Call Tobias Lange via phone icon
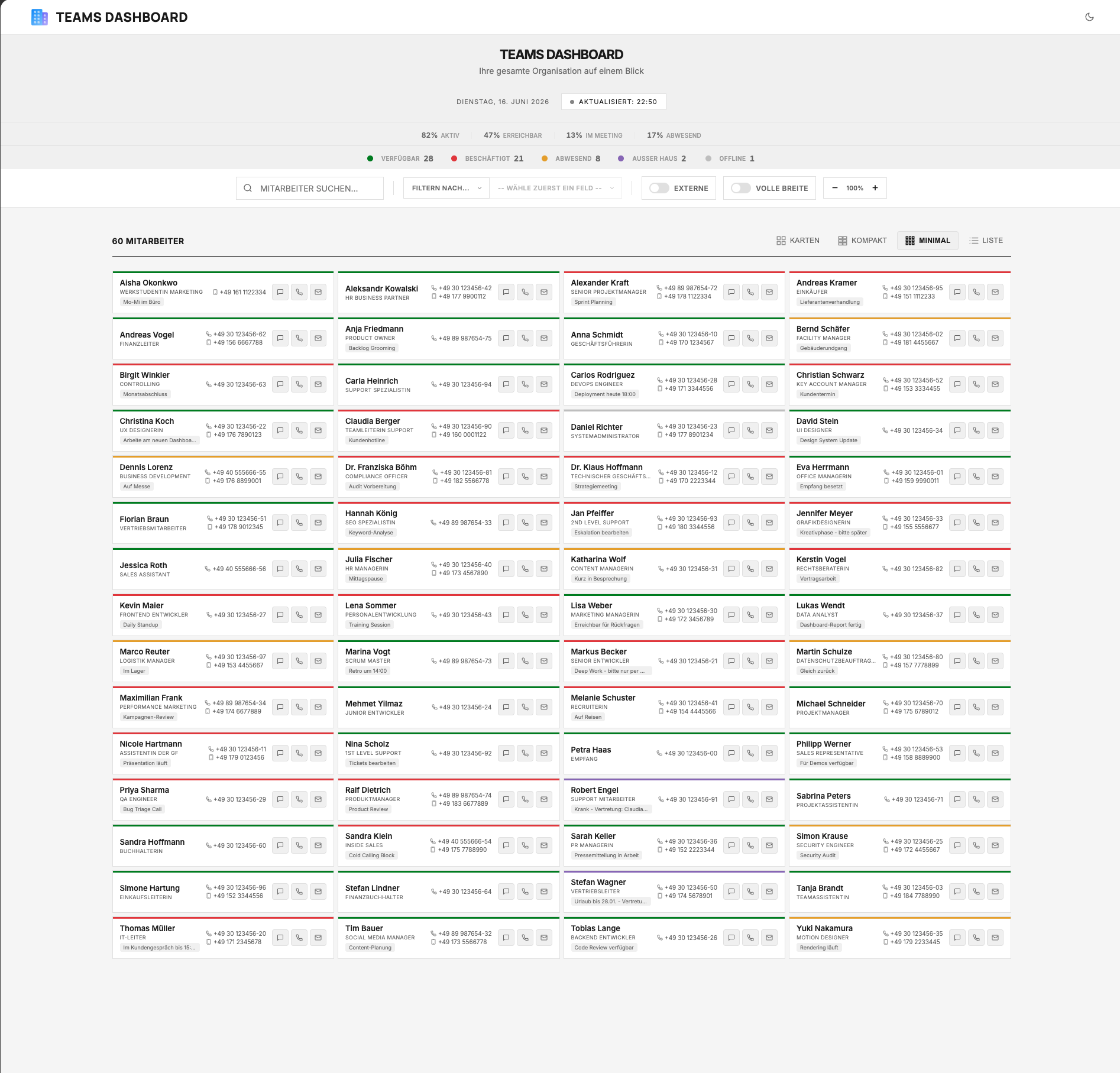The width and height of the screenshot is (1120, 1073). (x=750, y=938)
